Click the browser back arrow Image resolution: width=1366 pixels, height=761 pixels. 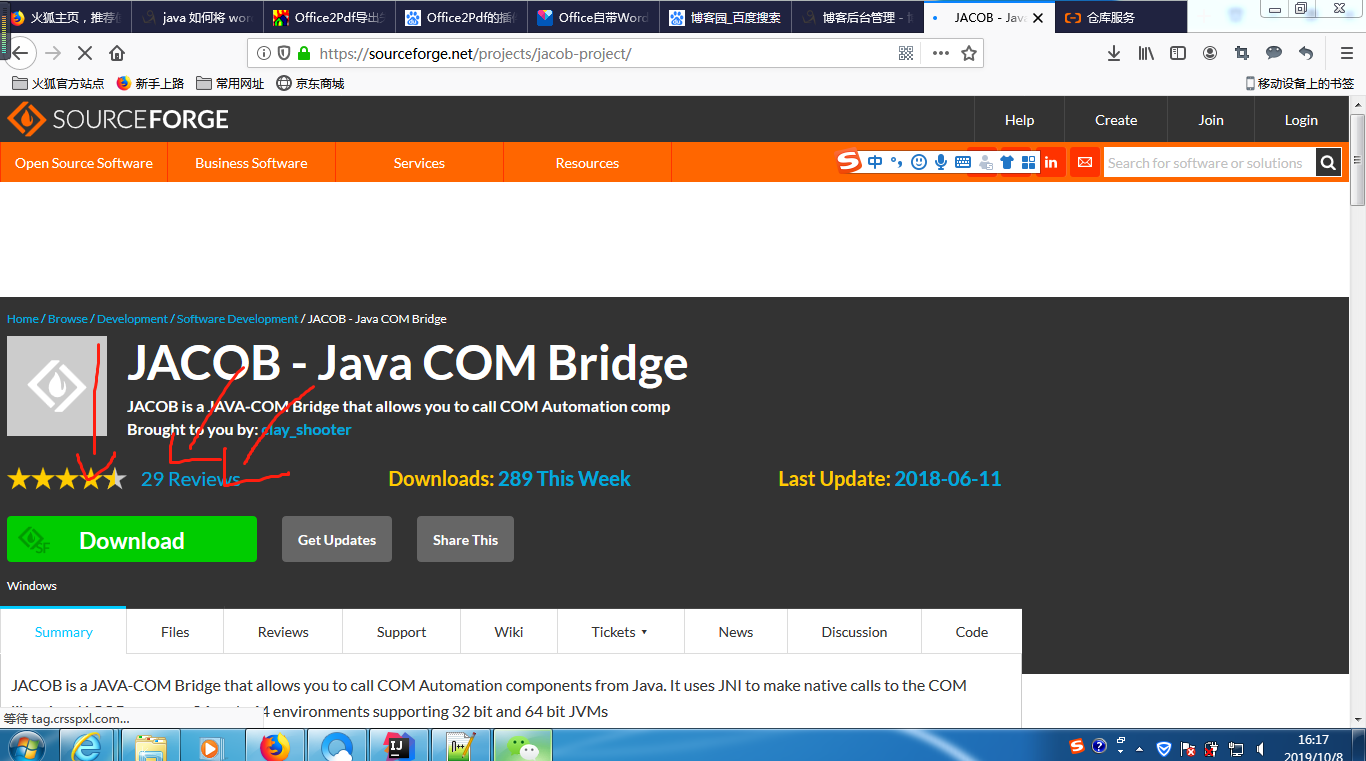click(19, 53)
